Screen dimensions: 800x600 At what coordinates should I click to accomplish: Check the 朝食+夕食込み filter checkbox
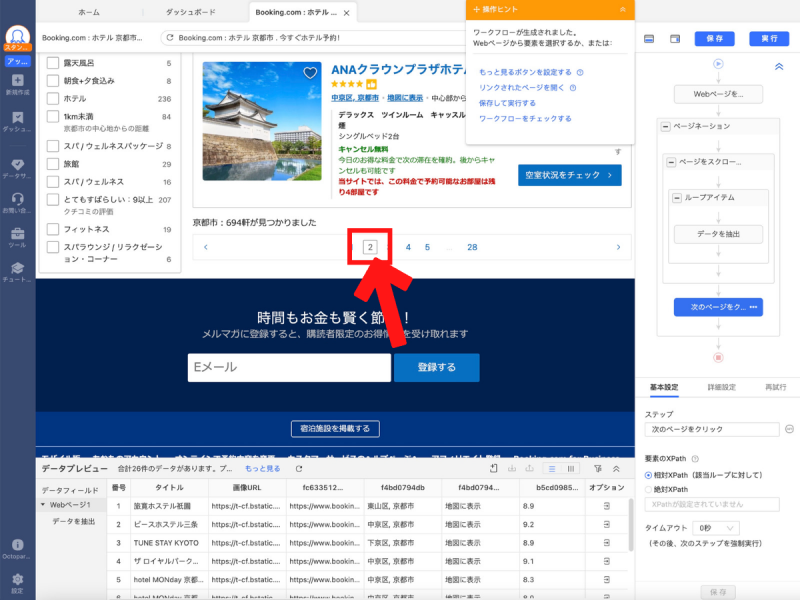tap(53, 81)
